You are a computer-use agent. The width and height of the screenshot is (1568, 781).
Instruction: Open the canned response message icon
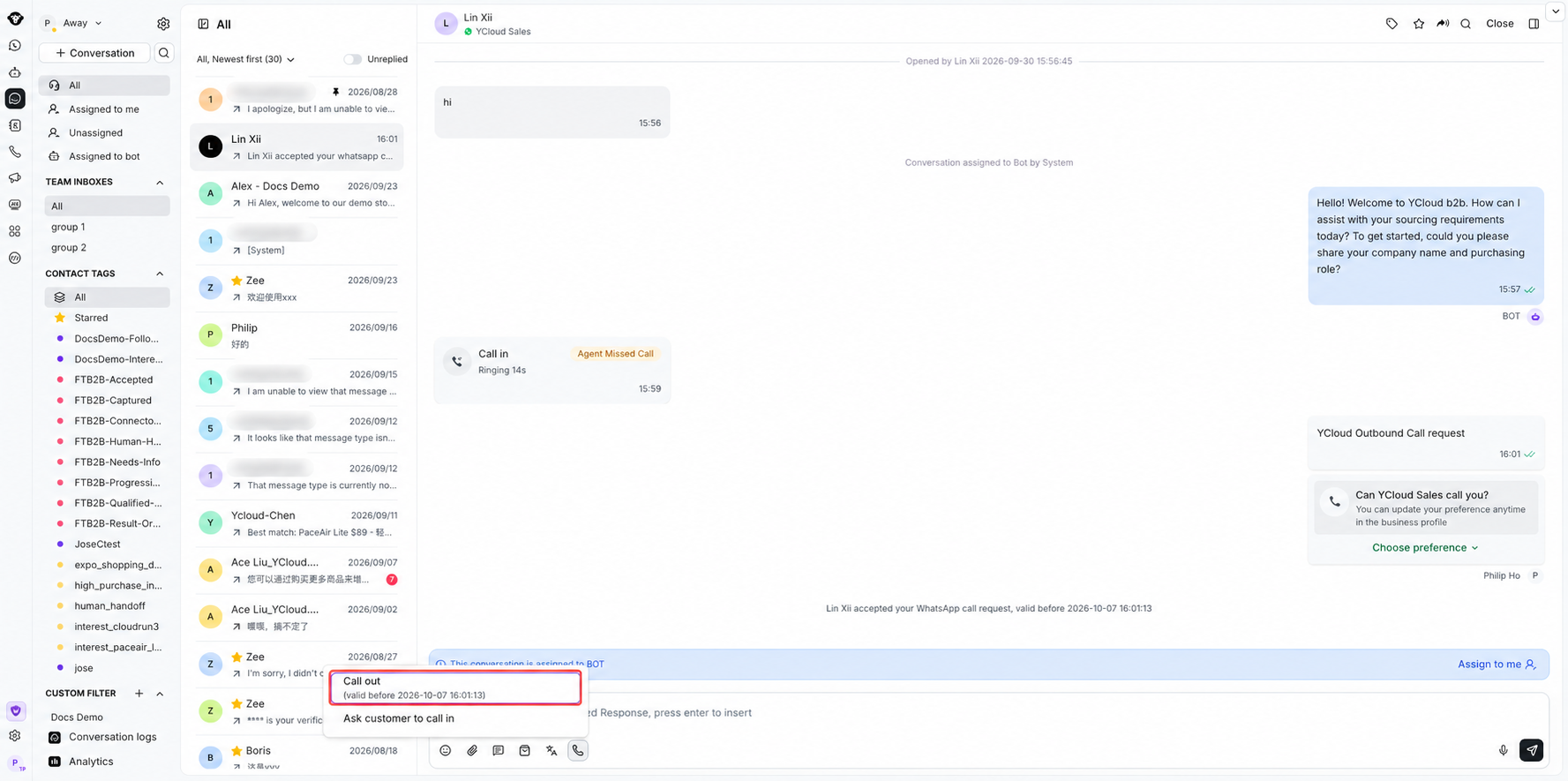(499, 751)
